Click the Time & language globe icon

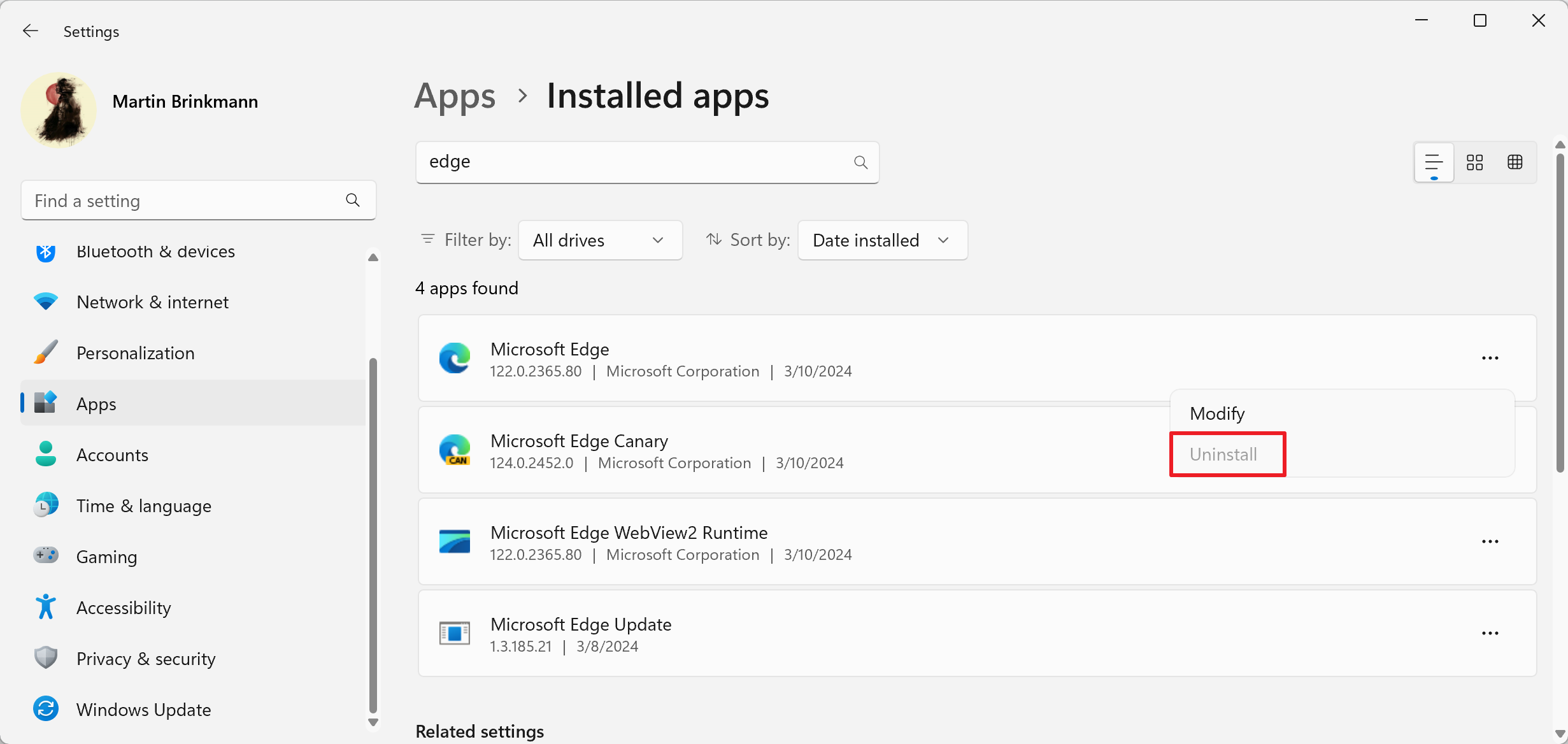click(x=45, y=505)
